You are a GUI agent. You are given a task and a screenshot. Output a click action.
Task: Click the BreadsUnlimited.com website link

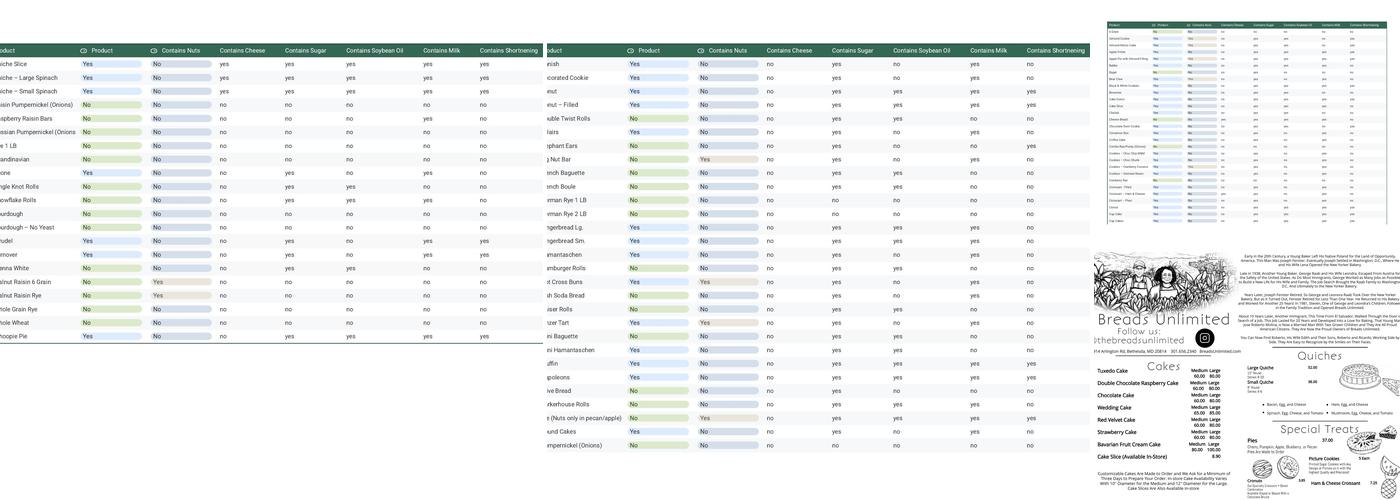(x=1219, y=351)
